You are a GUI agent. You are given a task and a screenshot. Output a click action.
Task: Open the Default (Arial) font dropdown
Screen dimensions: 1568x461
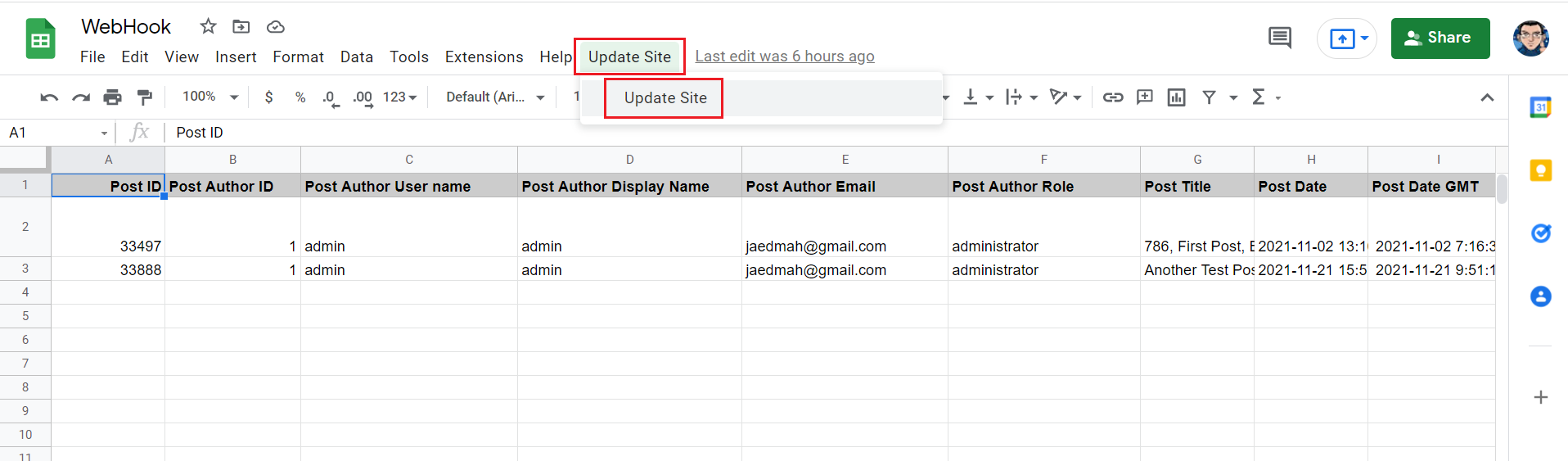pos(495,97)
